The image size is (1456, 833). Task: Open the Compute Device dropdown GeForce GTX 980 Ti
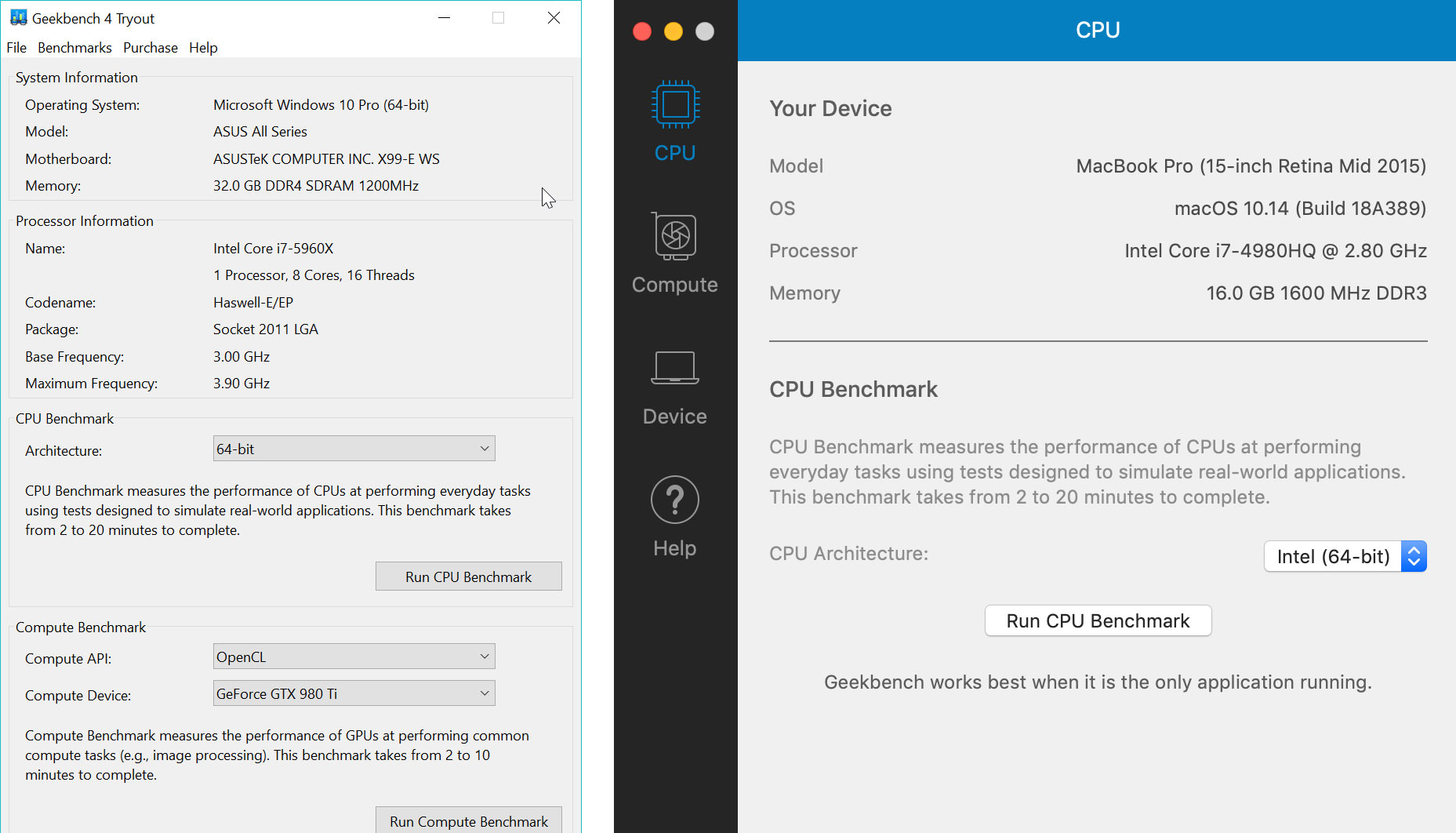(x=354, y=693)
